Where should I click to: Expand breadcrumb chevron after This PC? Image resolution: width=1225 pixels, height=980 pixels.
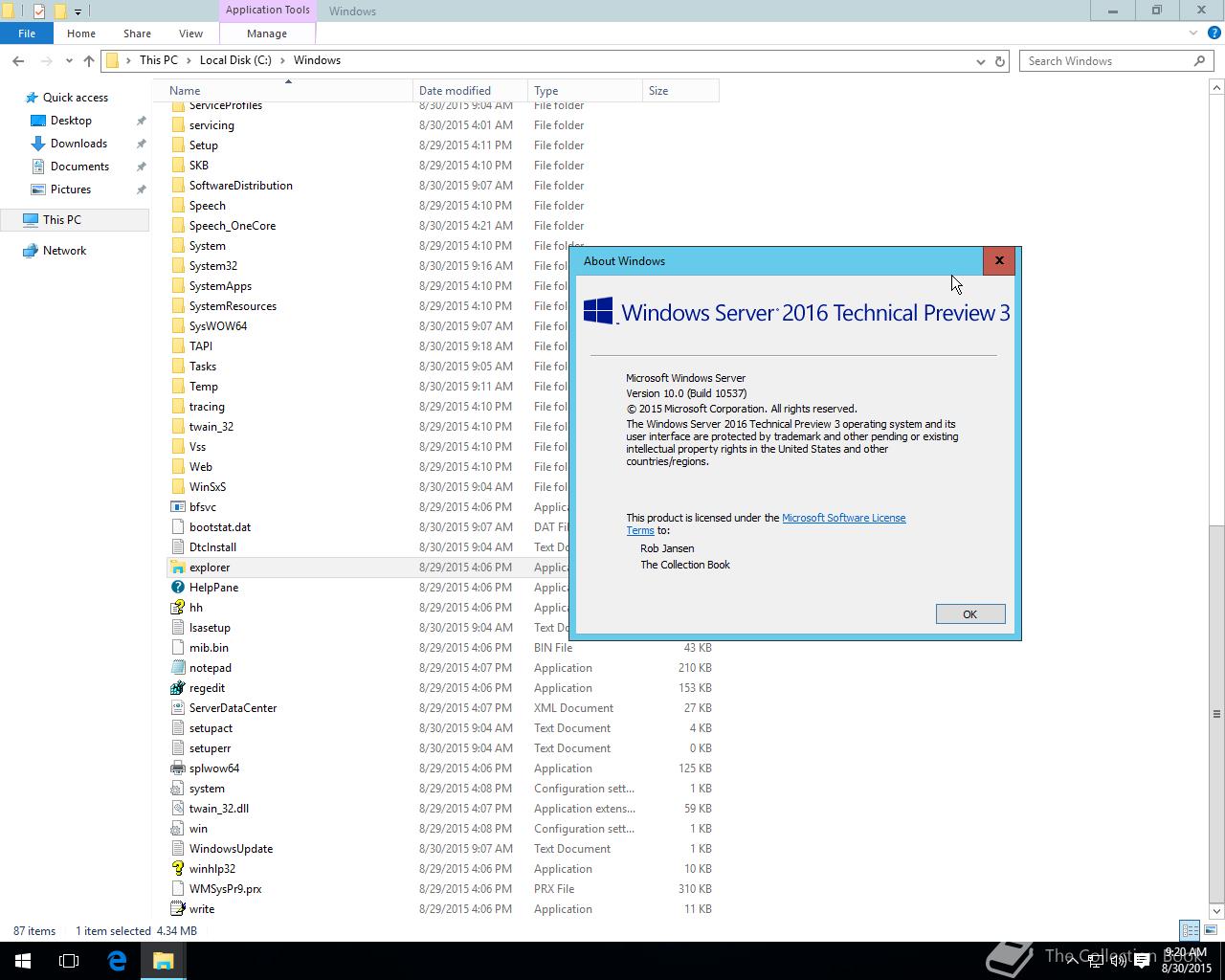[189, 60]
